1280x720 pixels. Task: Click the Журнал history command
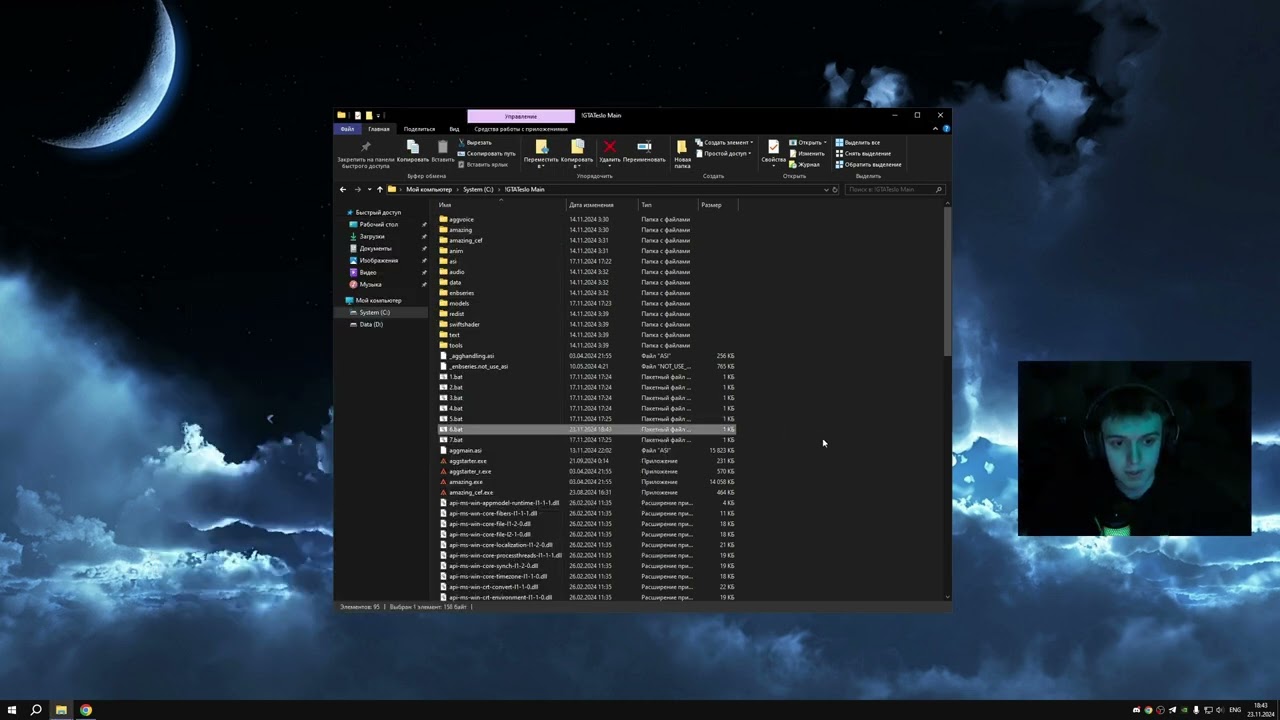click(x=805, y=164)
